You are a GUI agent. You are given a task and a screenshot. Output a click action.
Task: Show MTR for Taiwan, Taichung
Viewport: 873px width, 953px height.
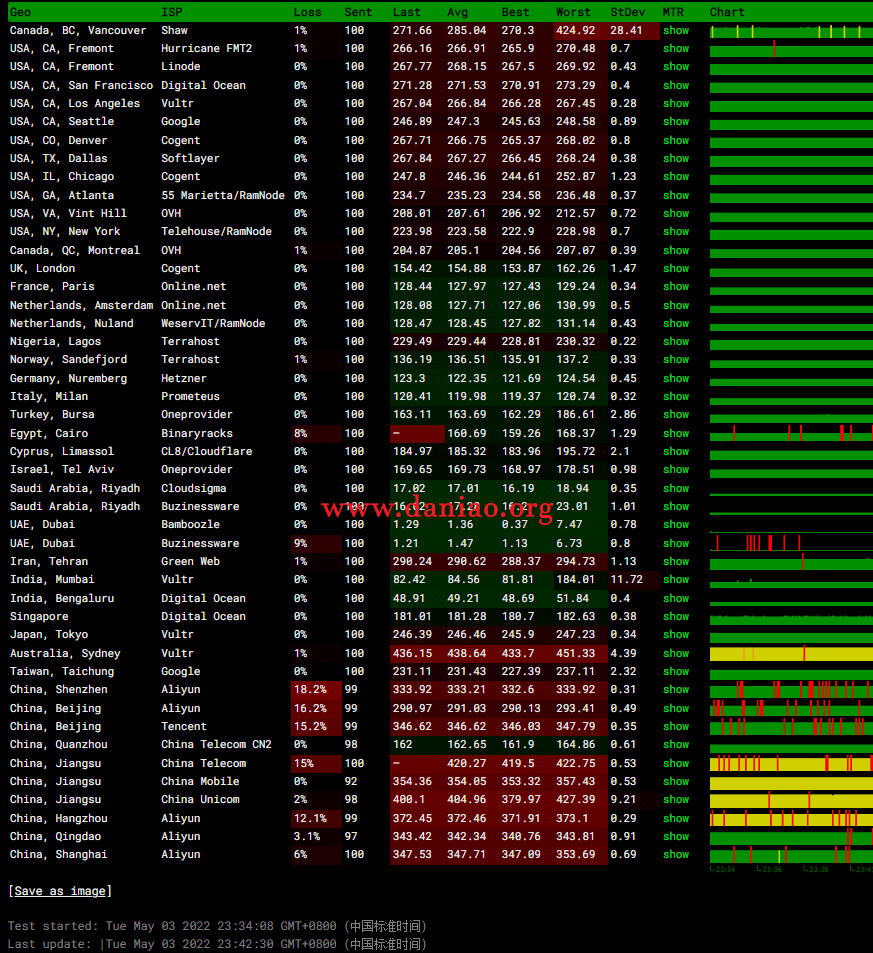coord(676,672)
